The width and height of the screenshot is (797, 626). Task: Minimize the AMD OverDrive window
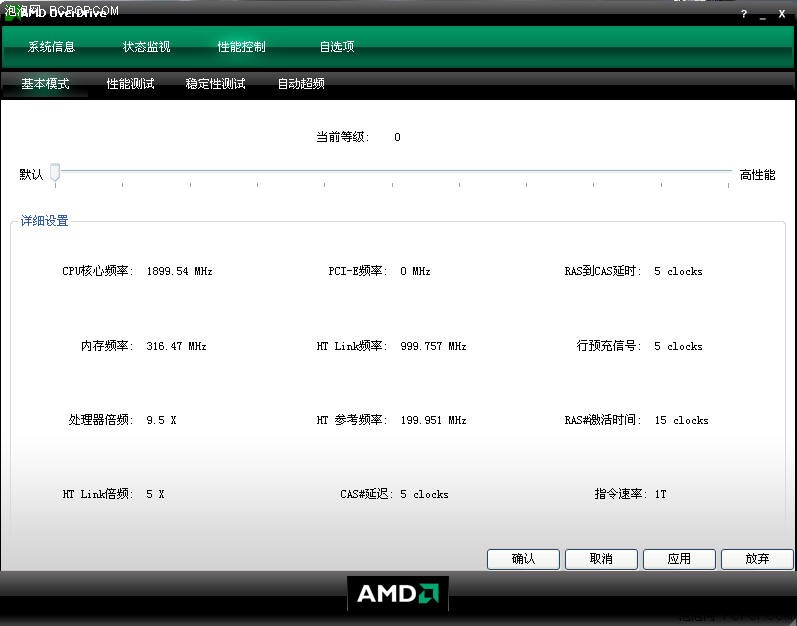pos(762,15)
